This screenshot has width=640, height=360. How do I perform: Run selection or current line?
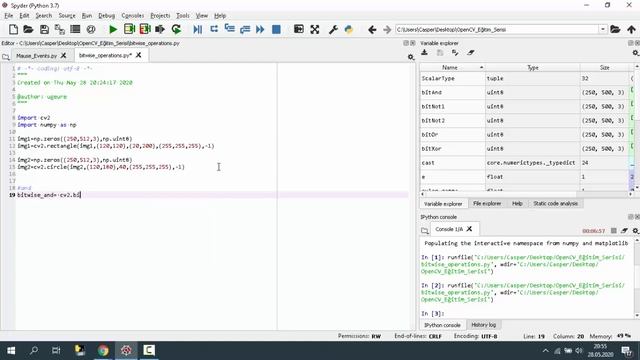tap(160, 29)
